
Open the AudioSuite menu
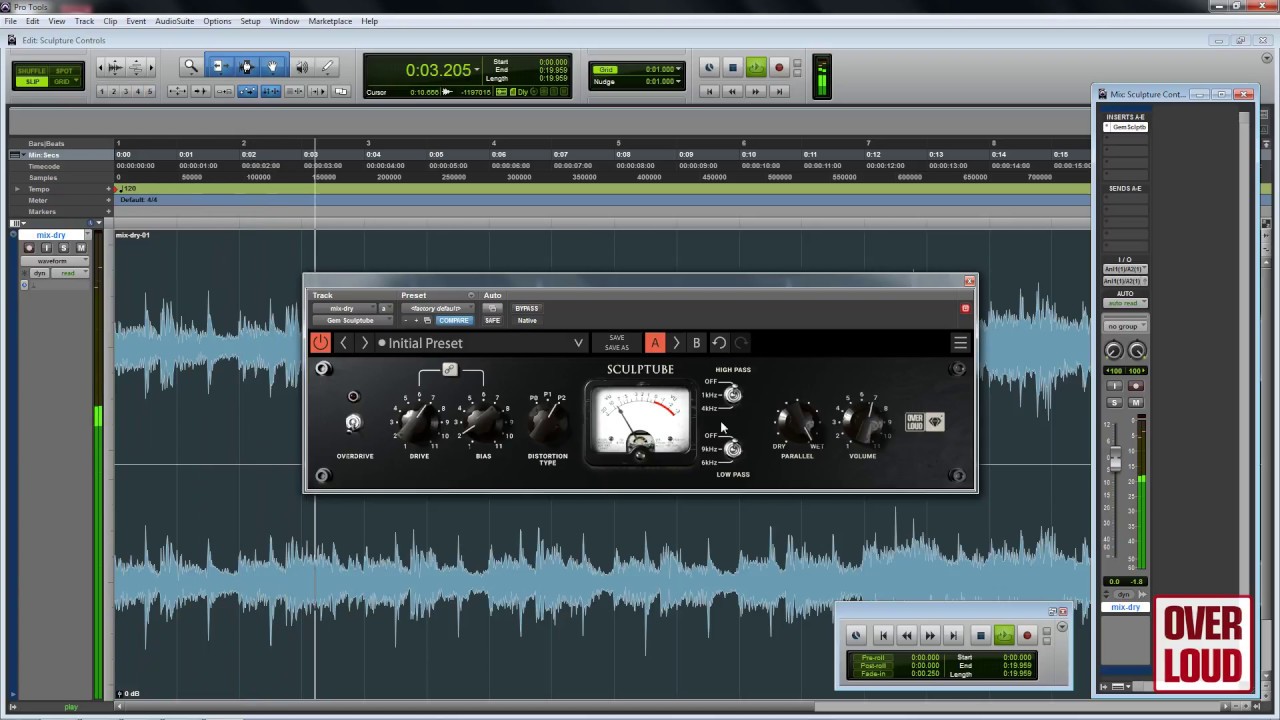coord(175,21)
